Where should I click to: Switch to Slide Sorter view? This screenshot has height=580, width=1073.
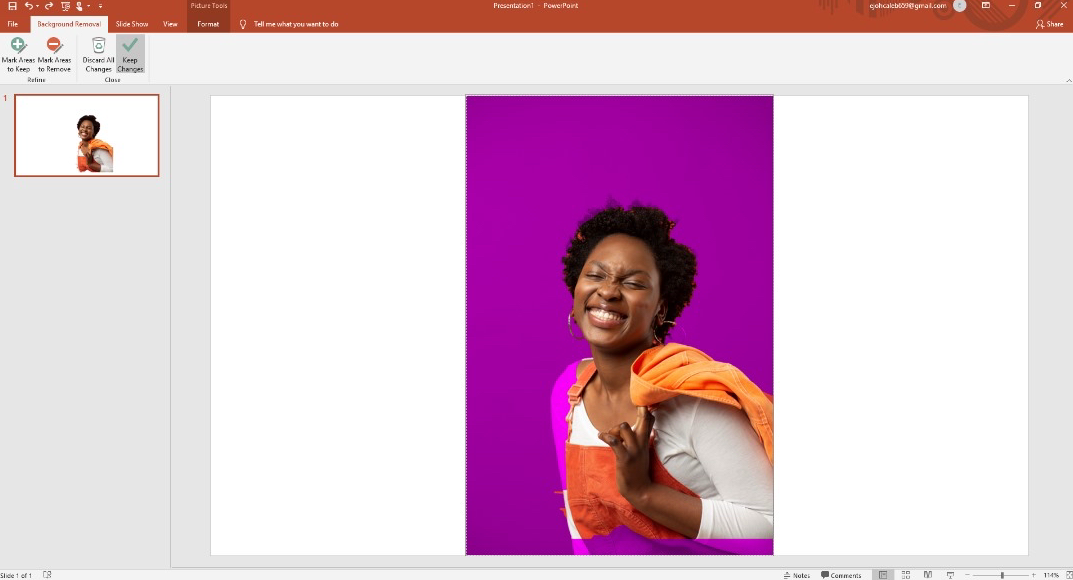905,575
